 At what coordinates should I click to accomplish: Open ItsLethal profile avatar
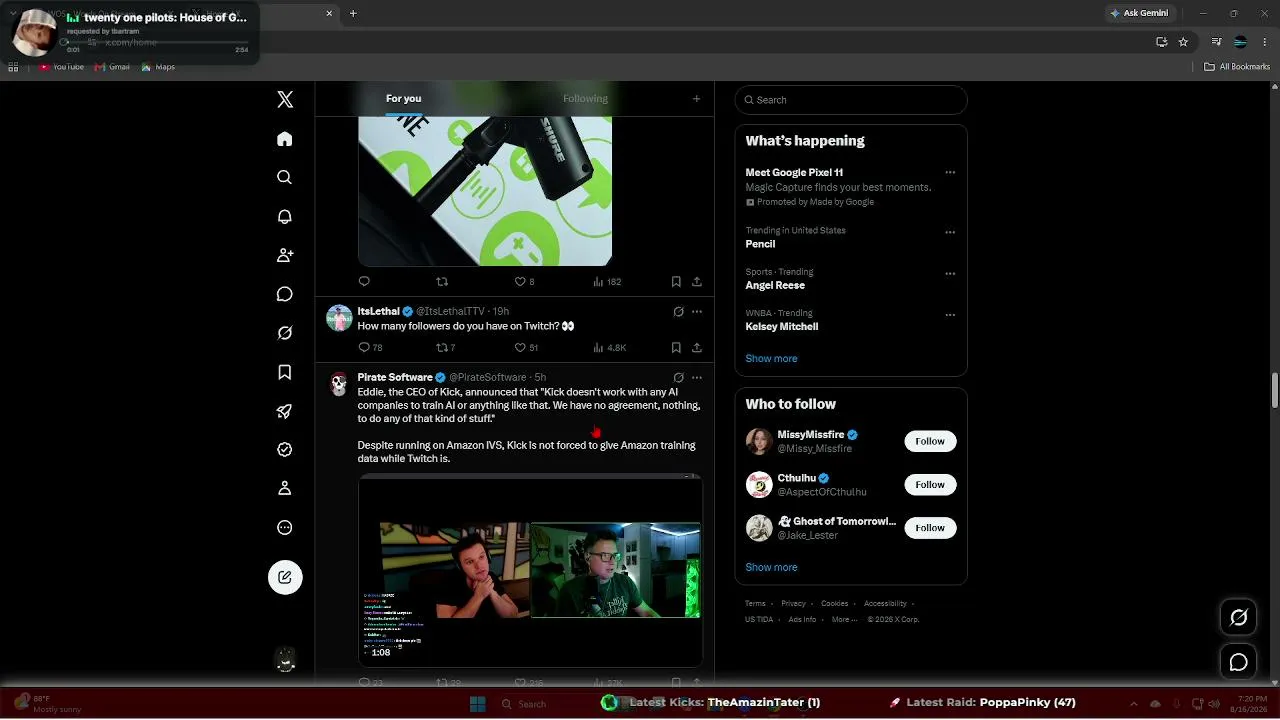(339, 318)
